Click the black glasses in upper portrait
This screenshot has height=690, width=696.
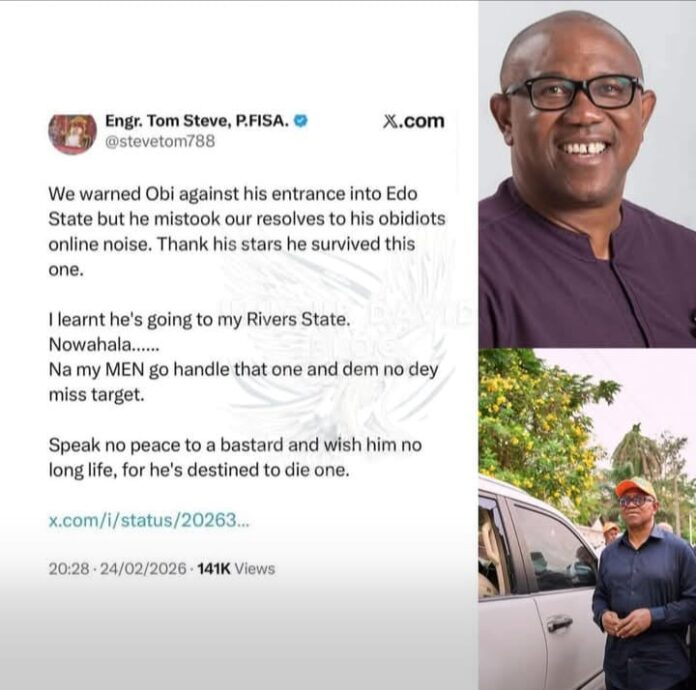[573, 92]
